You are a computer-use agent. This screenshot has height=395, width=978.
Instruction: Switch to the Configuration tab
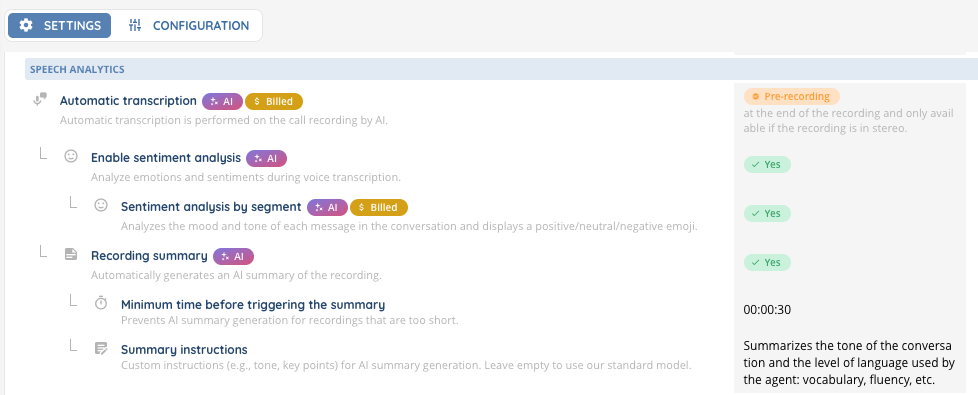pos(188,26)
